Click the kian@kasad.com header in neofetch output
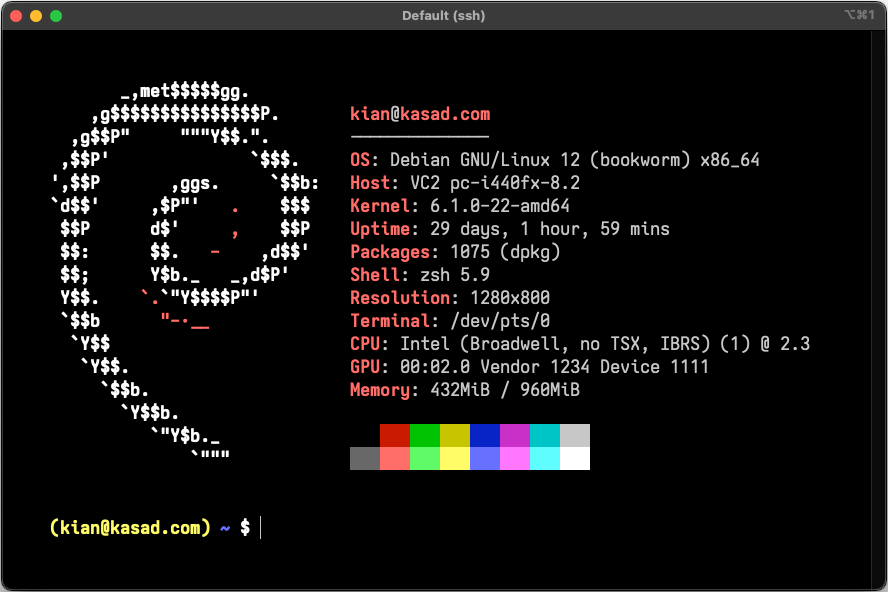 pos(420,114)
